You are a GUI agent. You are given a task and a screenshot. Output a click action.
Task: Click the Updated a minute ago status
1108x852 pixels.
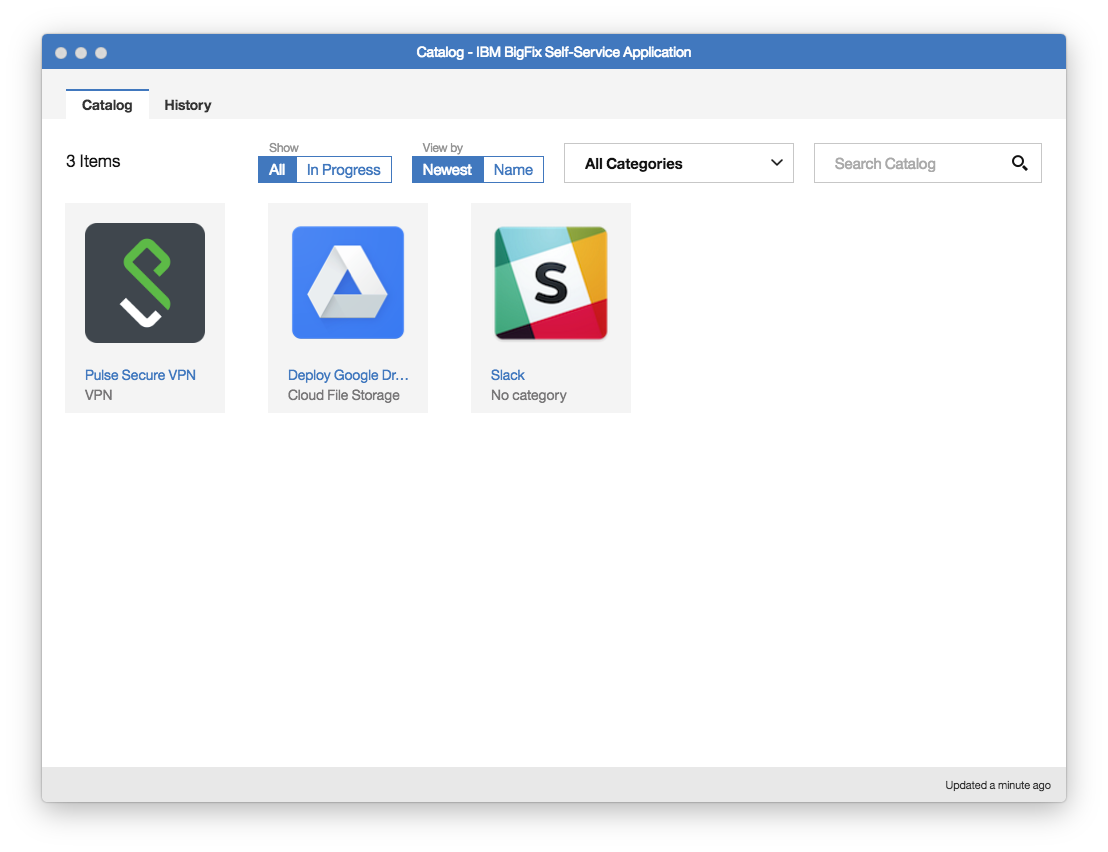(997, 785)
